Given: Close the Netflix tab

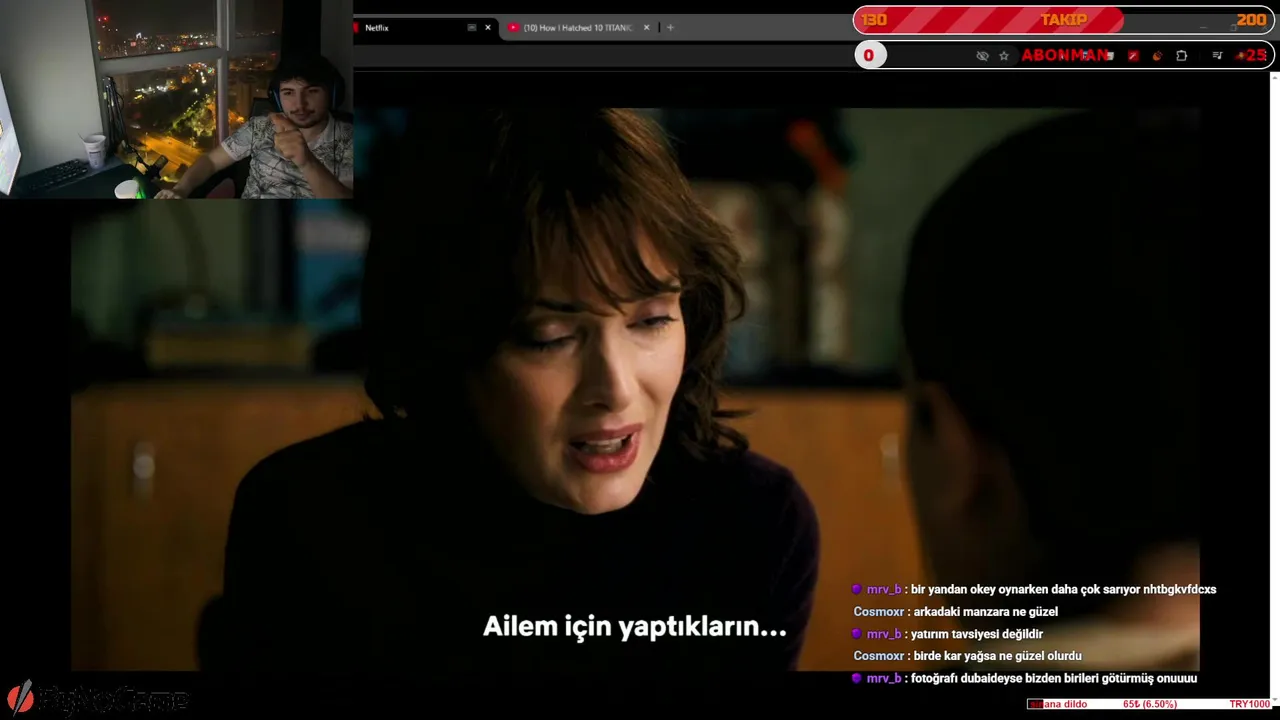Looking at the screenshot, I should [x=488, y=28].
